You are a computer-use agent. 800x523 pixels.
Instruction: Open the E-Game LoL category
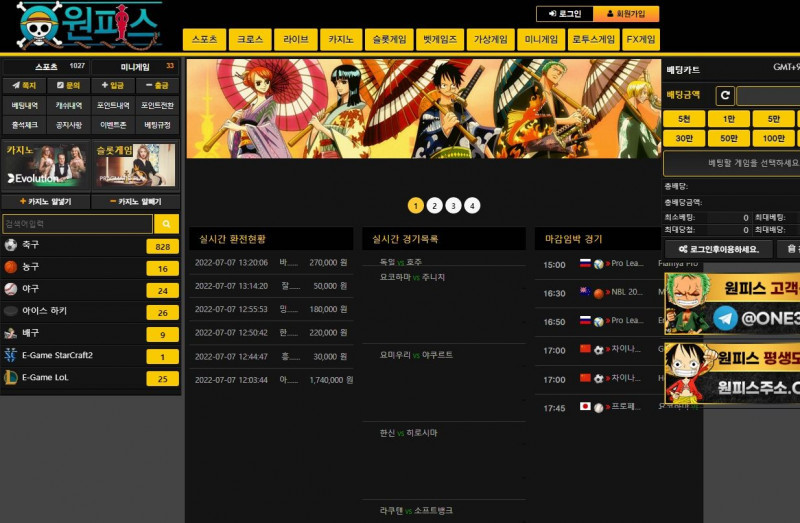90,378
